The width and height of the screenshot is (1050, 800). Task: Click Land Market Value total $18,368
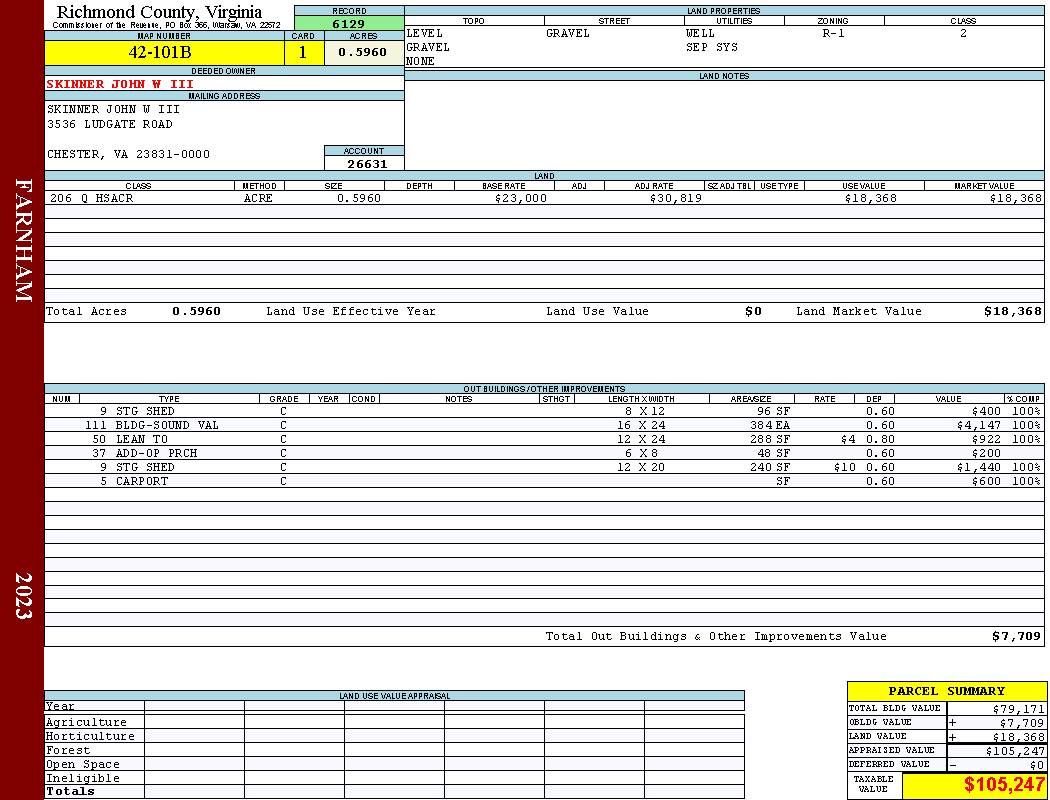click(1012, 311)
